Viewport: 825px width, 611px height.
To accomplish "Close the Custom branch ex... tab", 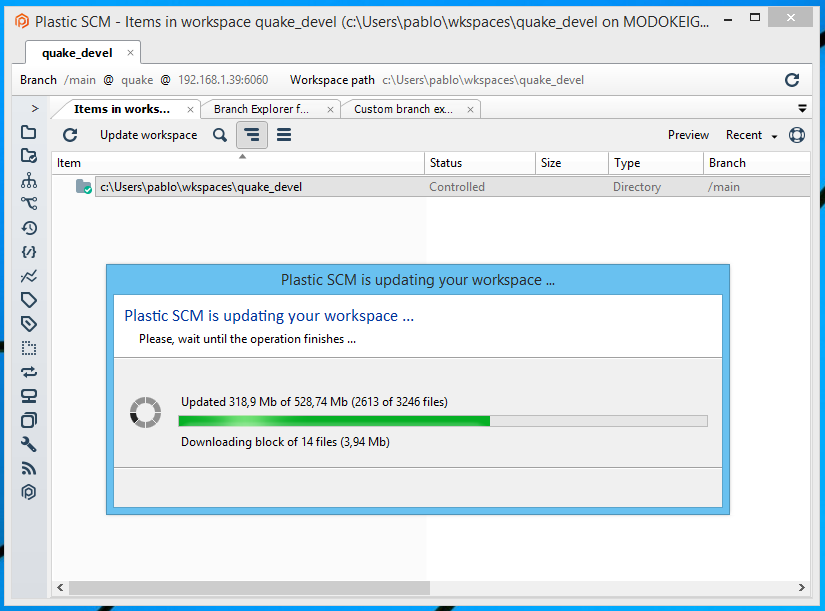I will coord(470,109).
